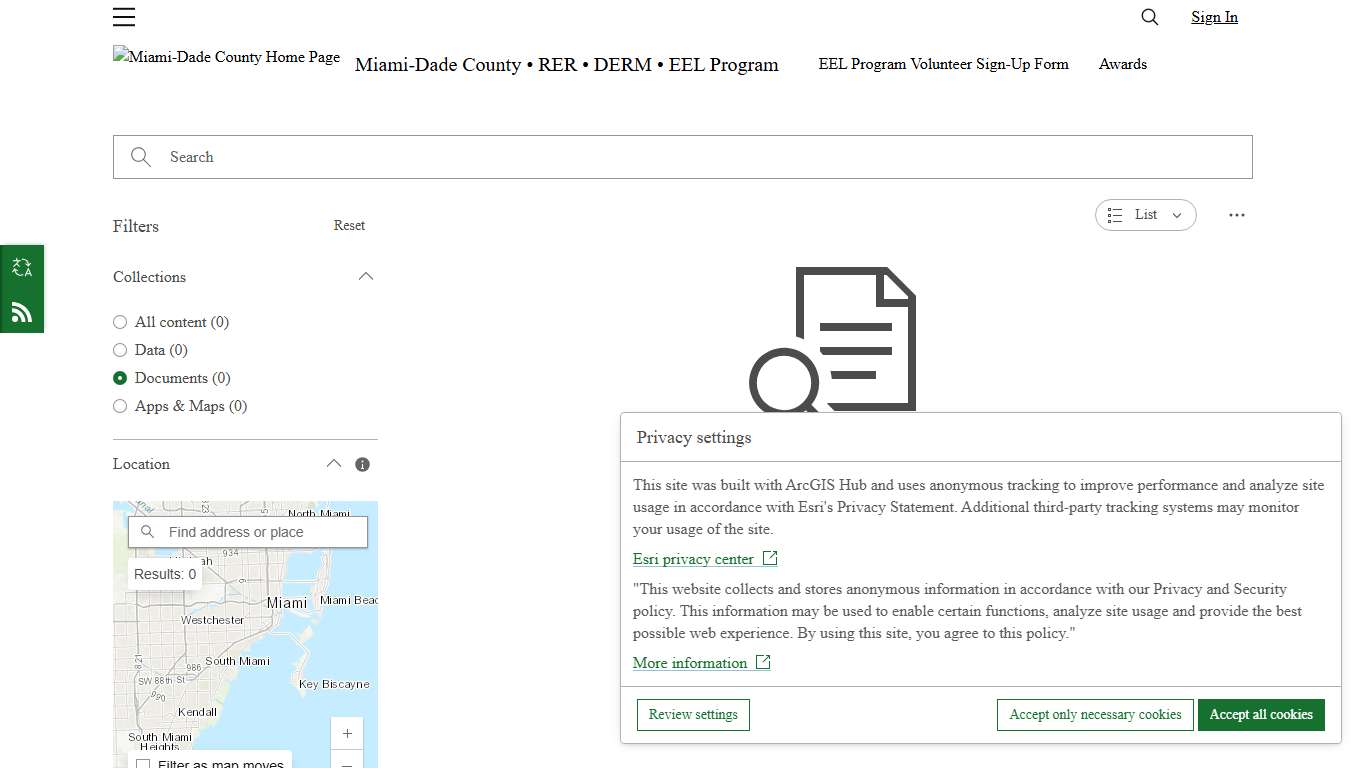This screenshot has width=1366, height=768.
Task: Click the Miami-Dade County Home Page logo
Action: coord(227,57)
